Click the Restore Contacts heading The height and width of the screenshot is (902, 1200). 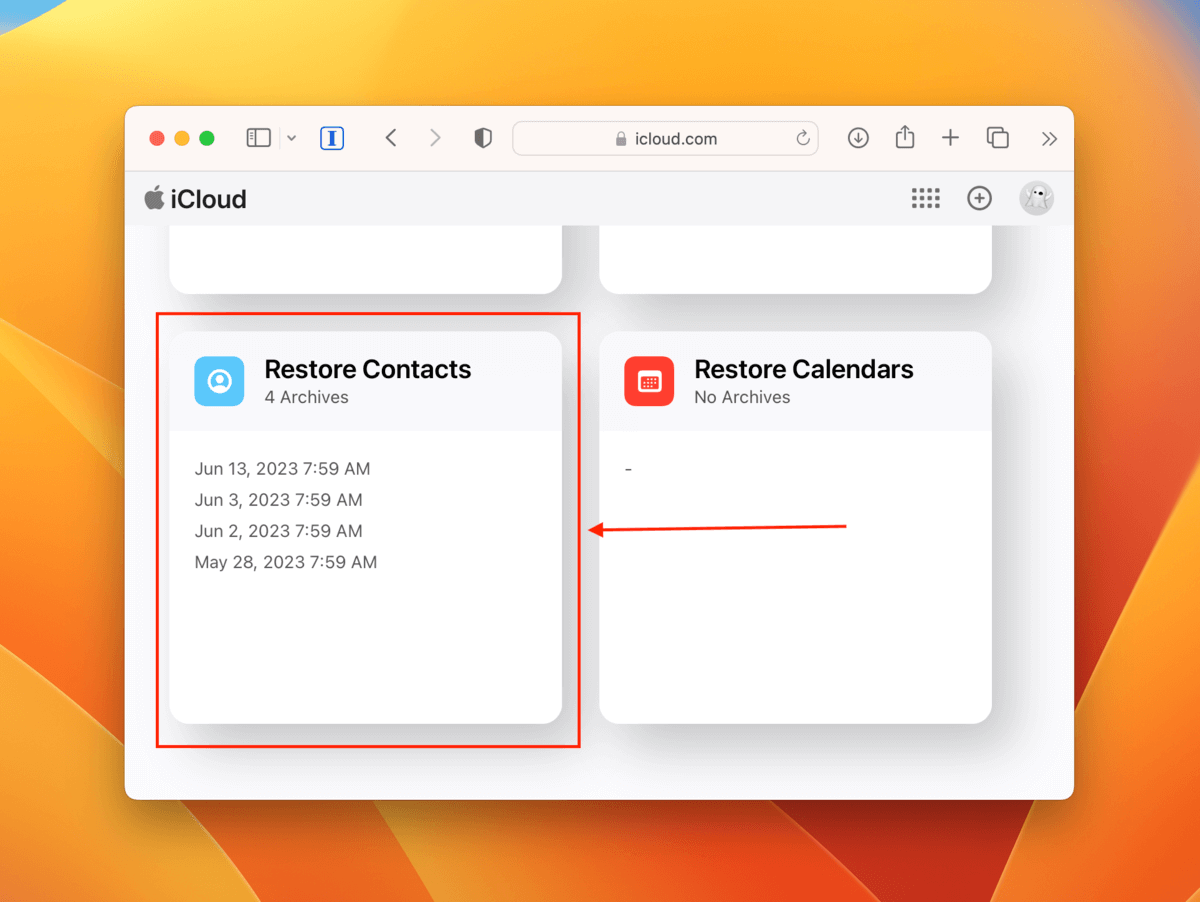pyautogui.click(x=368, y=369)
